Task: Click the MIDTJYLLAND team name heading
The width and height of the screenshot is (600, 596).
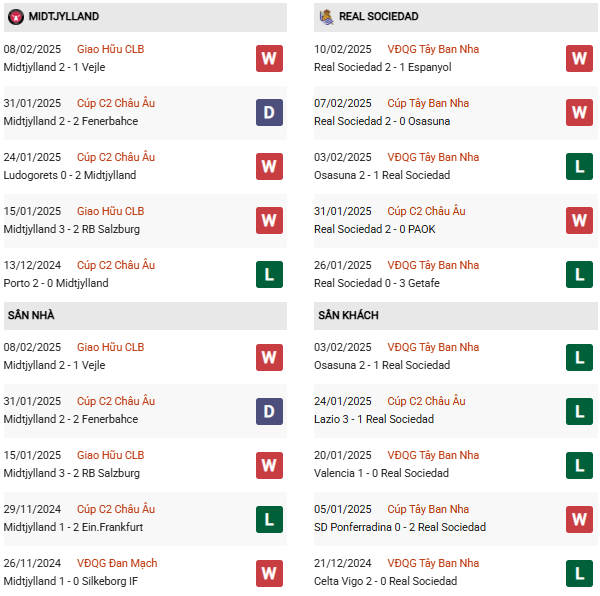Action: (x=64, y=17)
